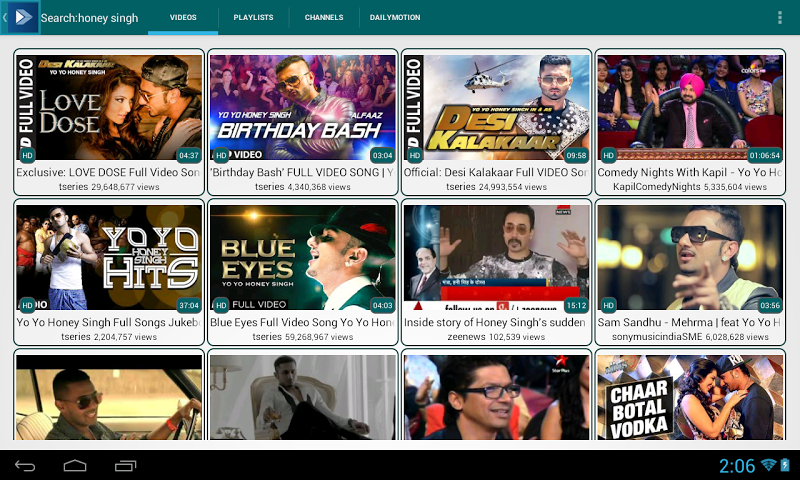Open the Blue Eyes video thumbnail
Screen dimensions: 800x480
(303, 258)
